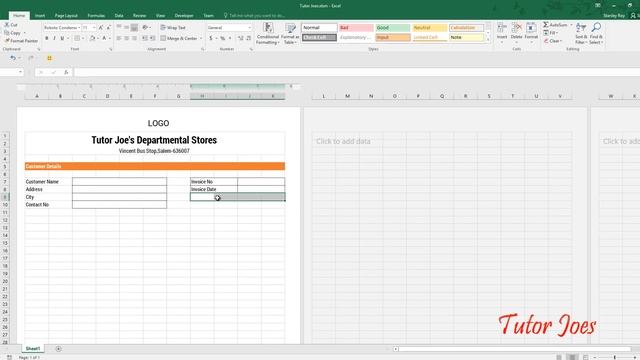This screenshot has height=360, width=640.
Task: Click the Decrease Font Size icon
Action: tap(109, 27)
